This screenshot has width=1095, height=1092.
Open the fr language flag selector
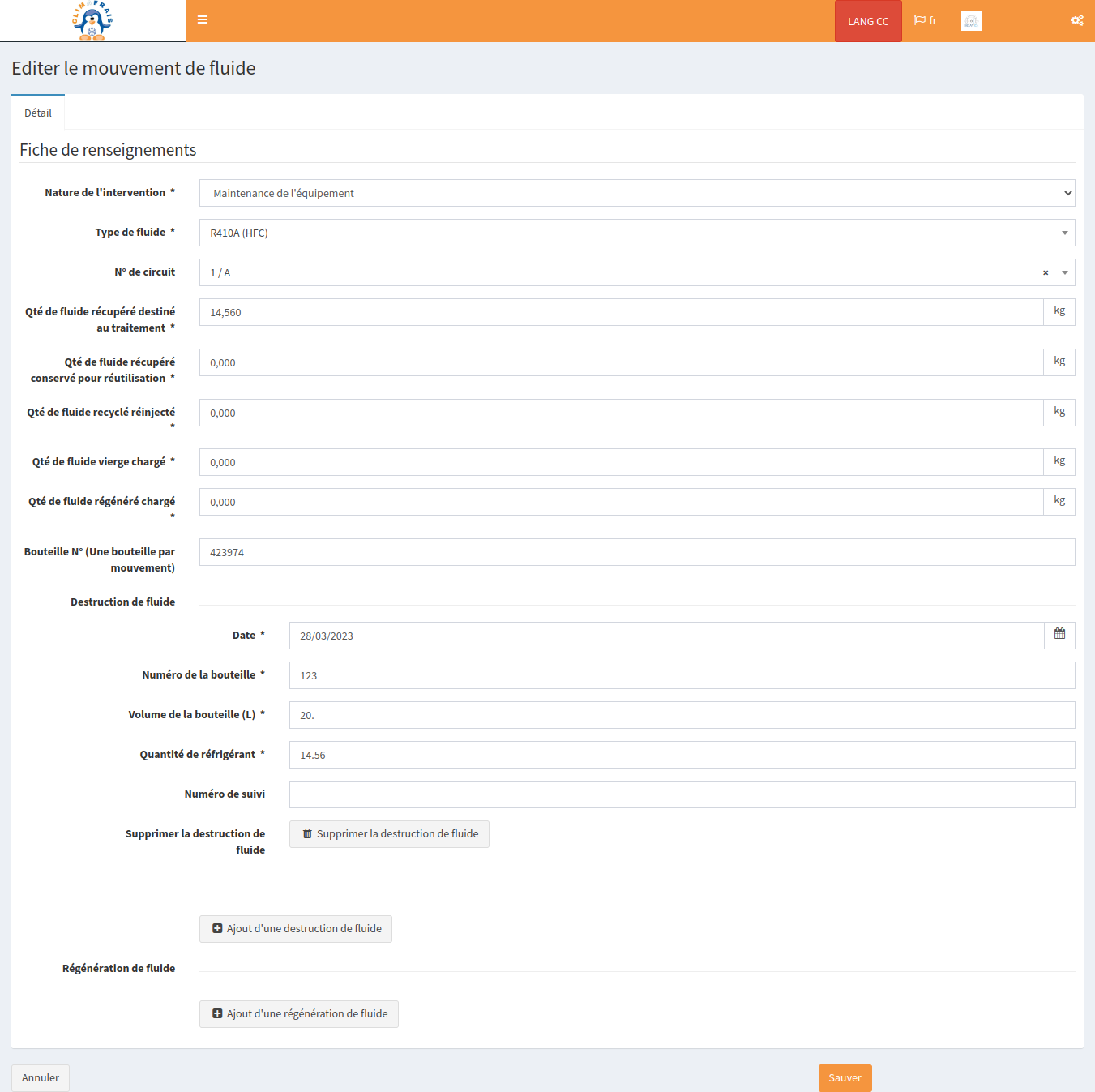coord(925,20)
